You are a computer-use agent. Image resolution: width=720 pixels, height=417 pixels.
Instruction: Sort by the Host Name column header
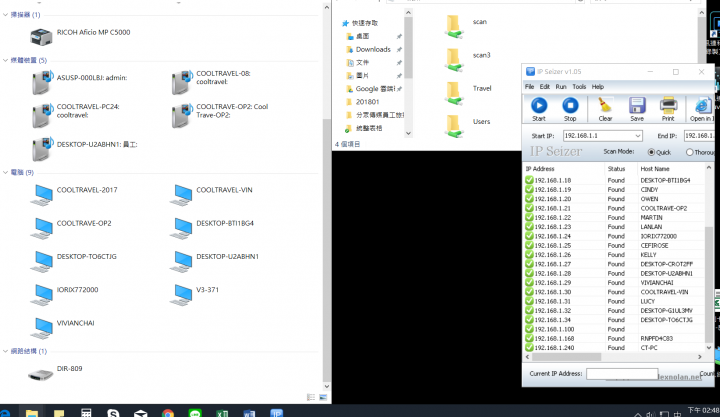[x=671, y=169]
